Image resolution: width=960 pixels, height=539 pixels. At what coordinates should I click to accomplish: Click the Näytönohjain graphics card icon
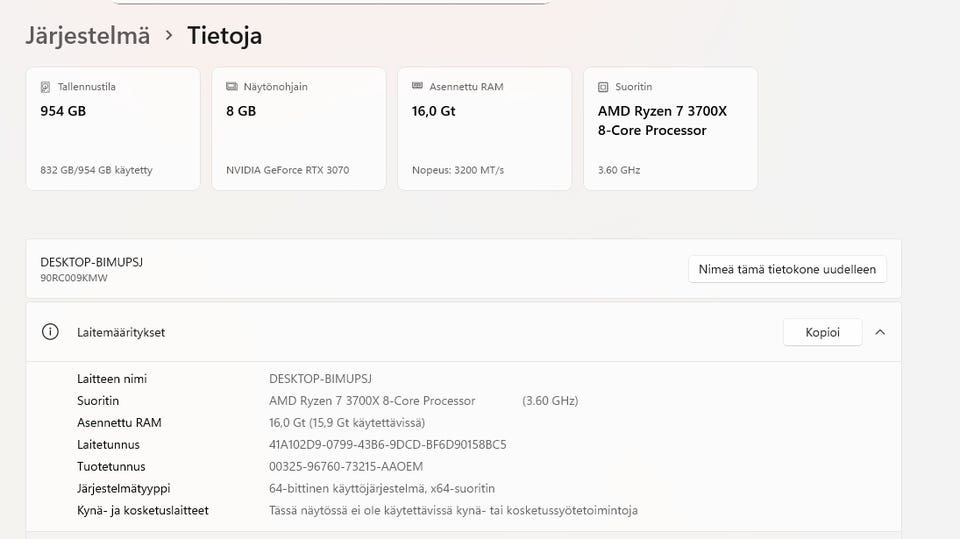pyautogui.click(x=232, y=87)
